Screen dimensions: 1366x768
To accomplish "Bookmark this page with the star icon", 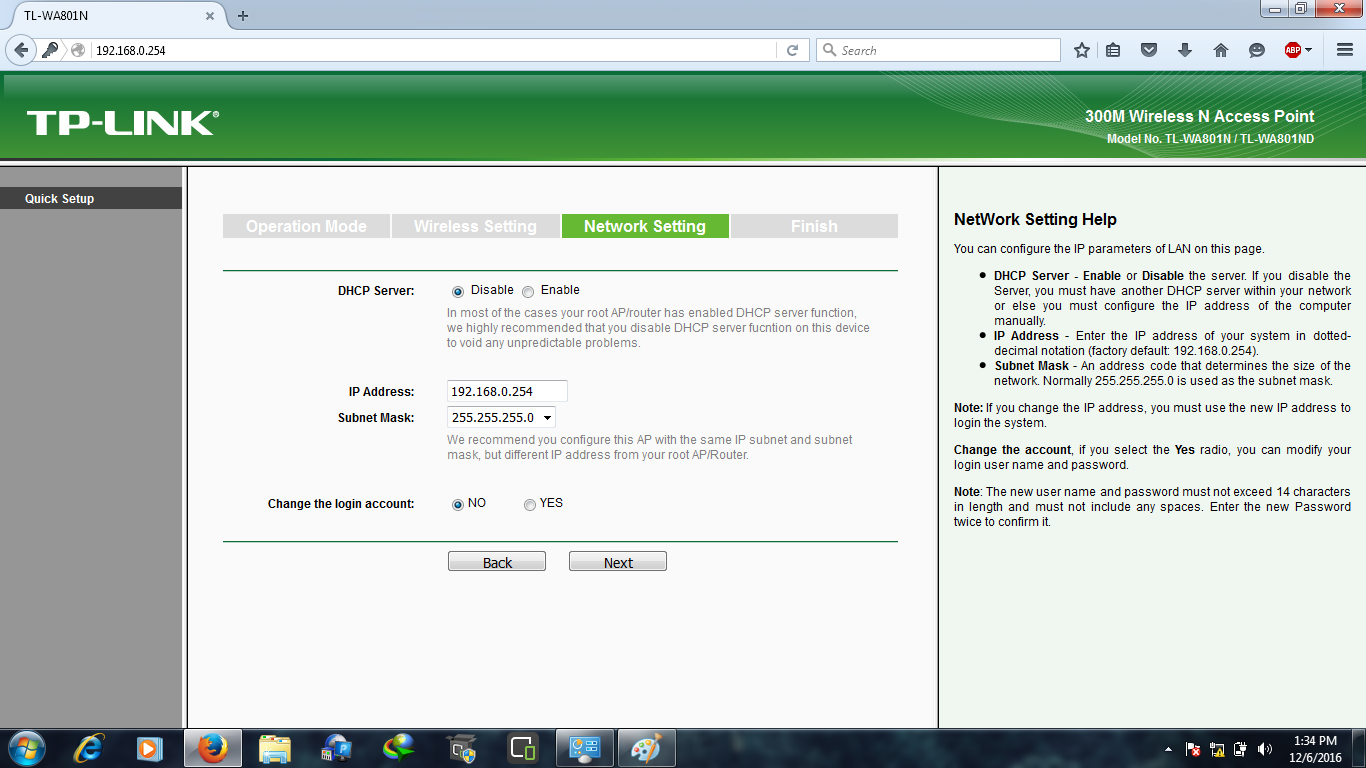I will [1081, 49].
